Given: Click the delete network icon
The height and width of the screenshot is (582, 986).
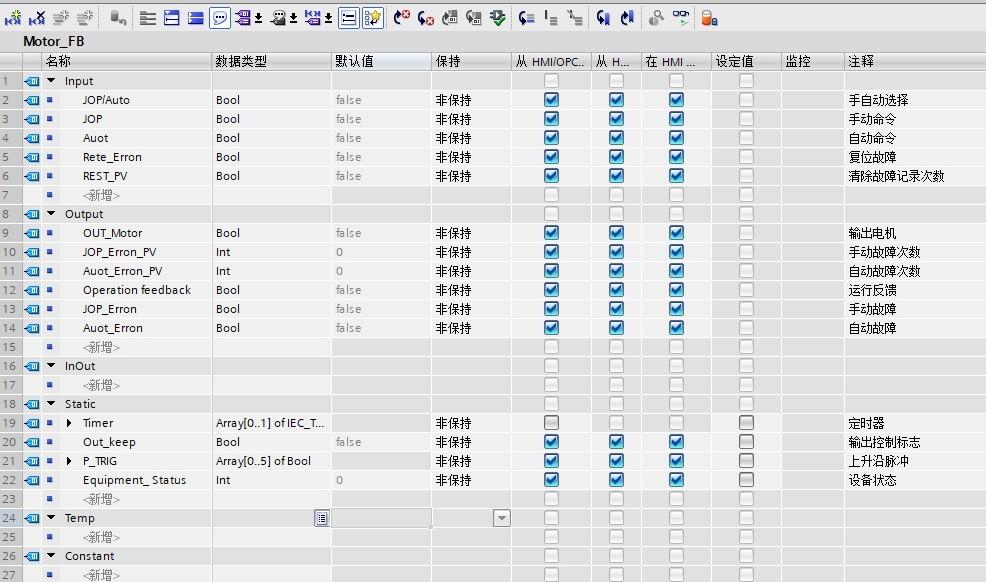Looking at the screenshot, I should tap(37, 18).
